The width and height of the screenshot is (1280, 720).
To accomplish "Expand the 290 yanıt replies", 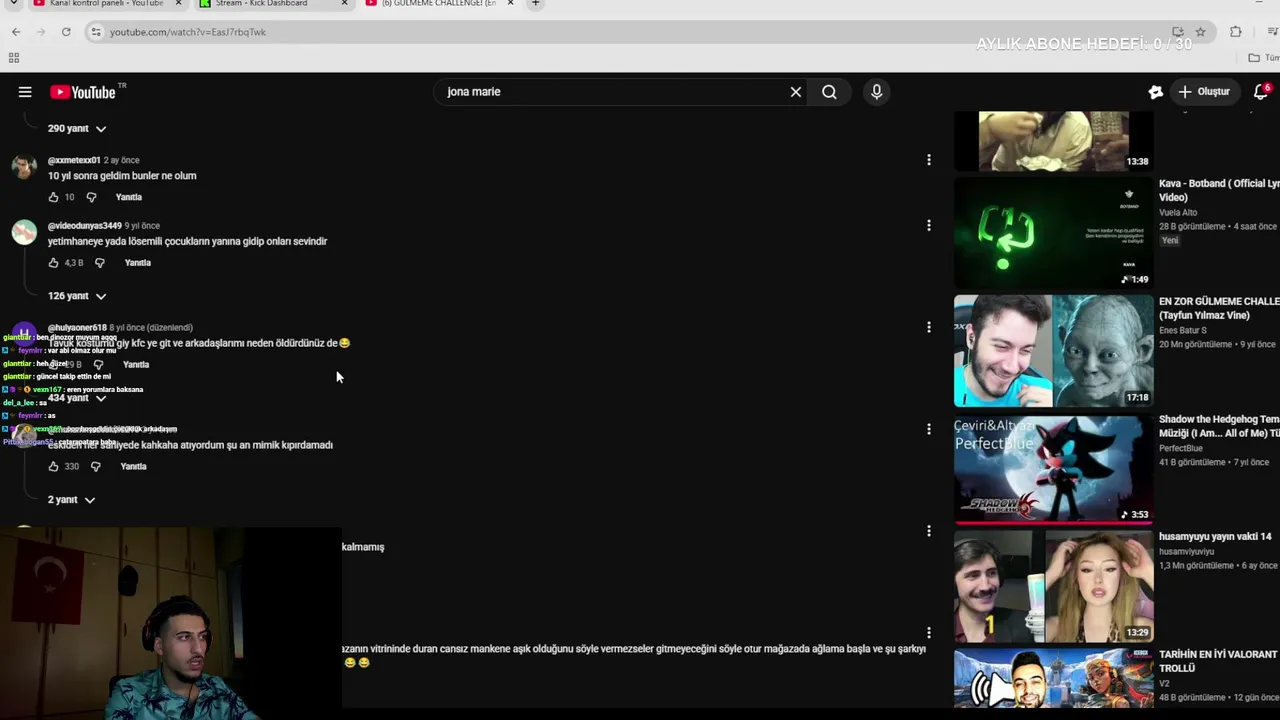I will [77, 128].
